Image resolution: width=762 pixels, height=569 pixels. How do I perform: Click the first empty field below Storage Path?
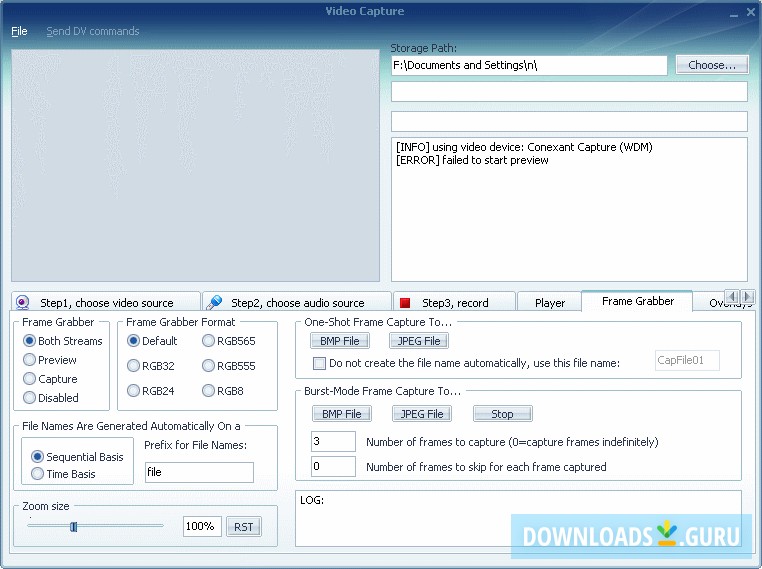click(x=570, y=91)
